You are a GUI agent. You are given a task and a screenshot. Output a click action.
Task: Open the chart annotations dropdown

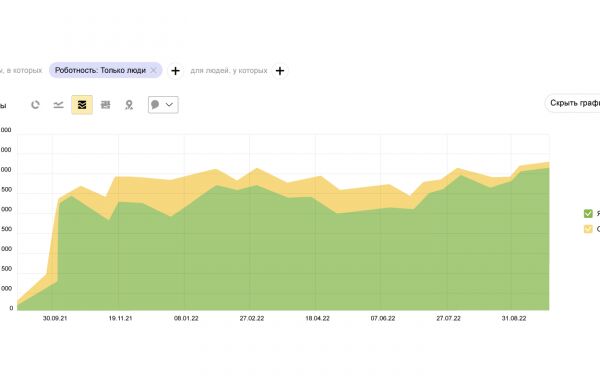tap(163, 105)
